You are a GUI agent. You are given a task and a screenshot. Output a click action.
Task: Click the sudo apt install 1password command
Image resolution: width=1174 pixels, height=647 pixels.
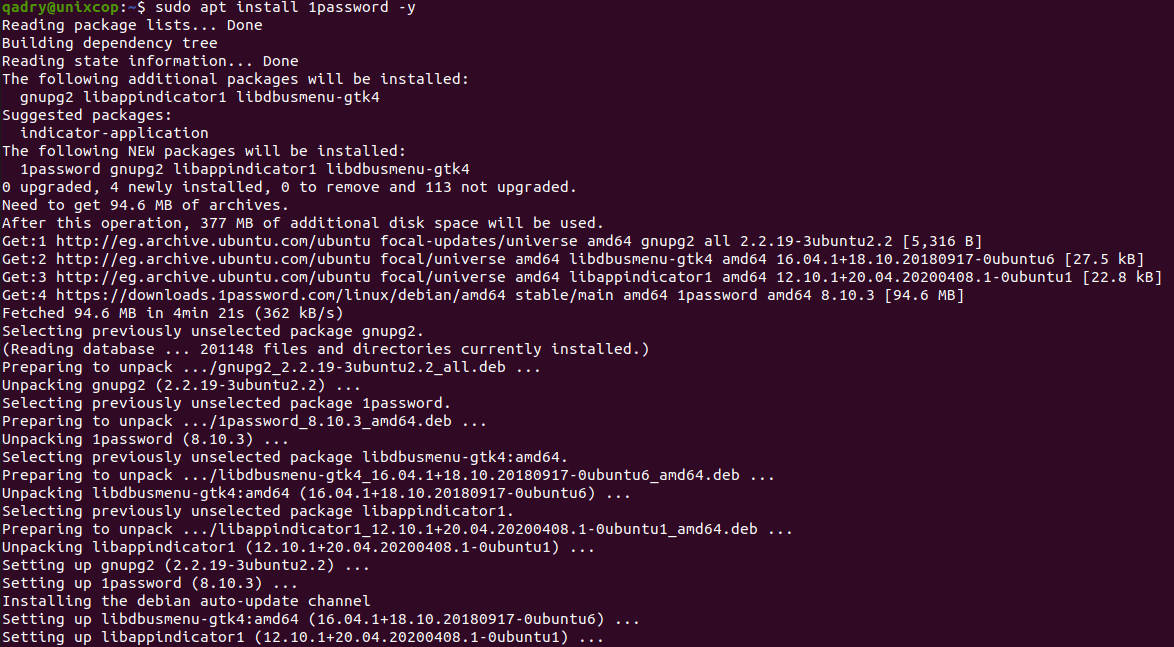[x=285, y=7]
